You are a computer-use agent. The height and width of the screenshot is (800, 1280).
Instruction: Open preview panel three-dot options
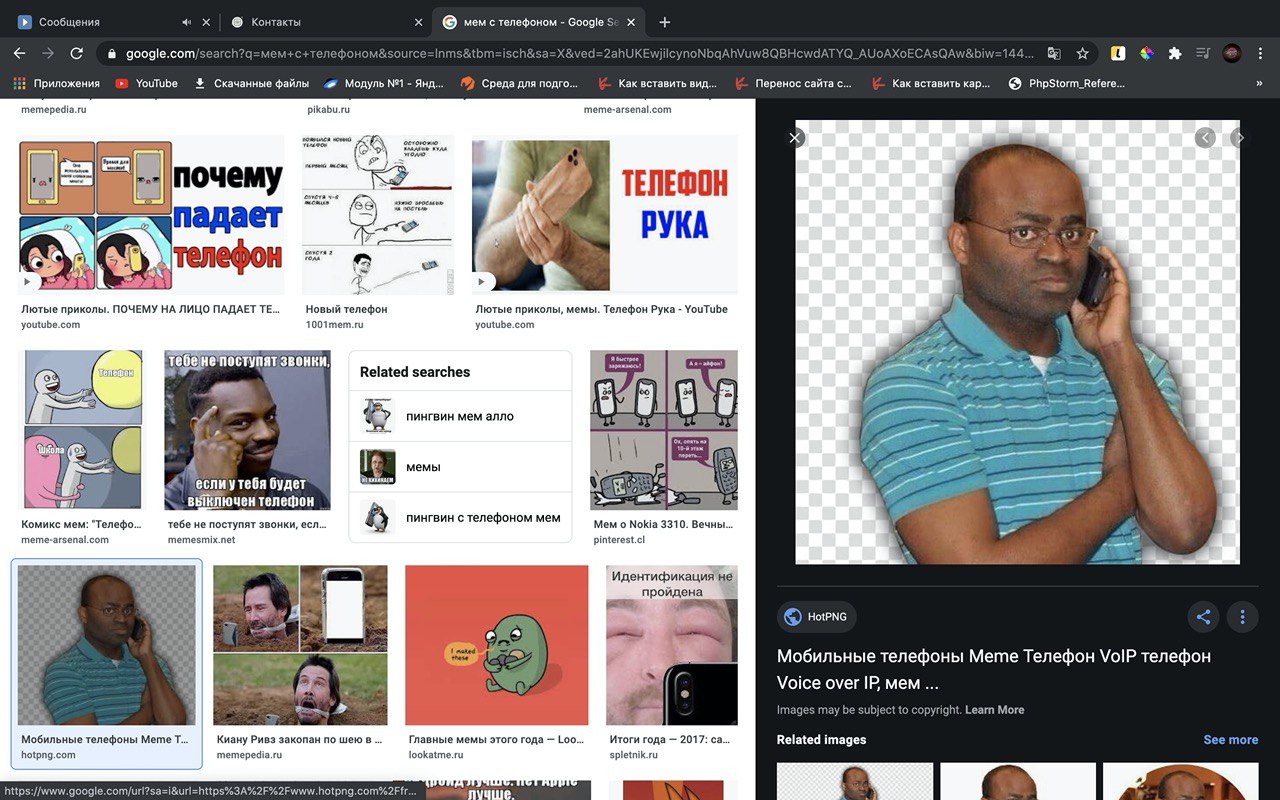tap(1242, 617)
